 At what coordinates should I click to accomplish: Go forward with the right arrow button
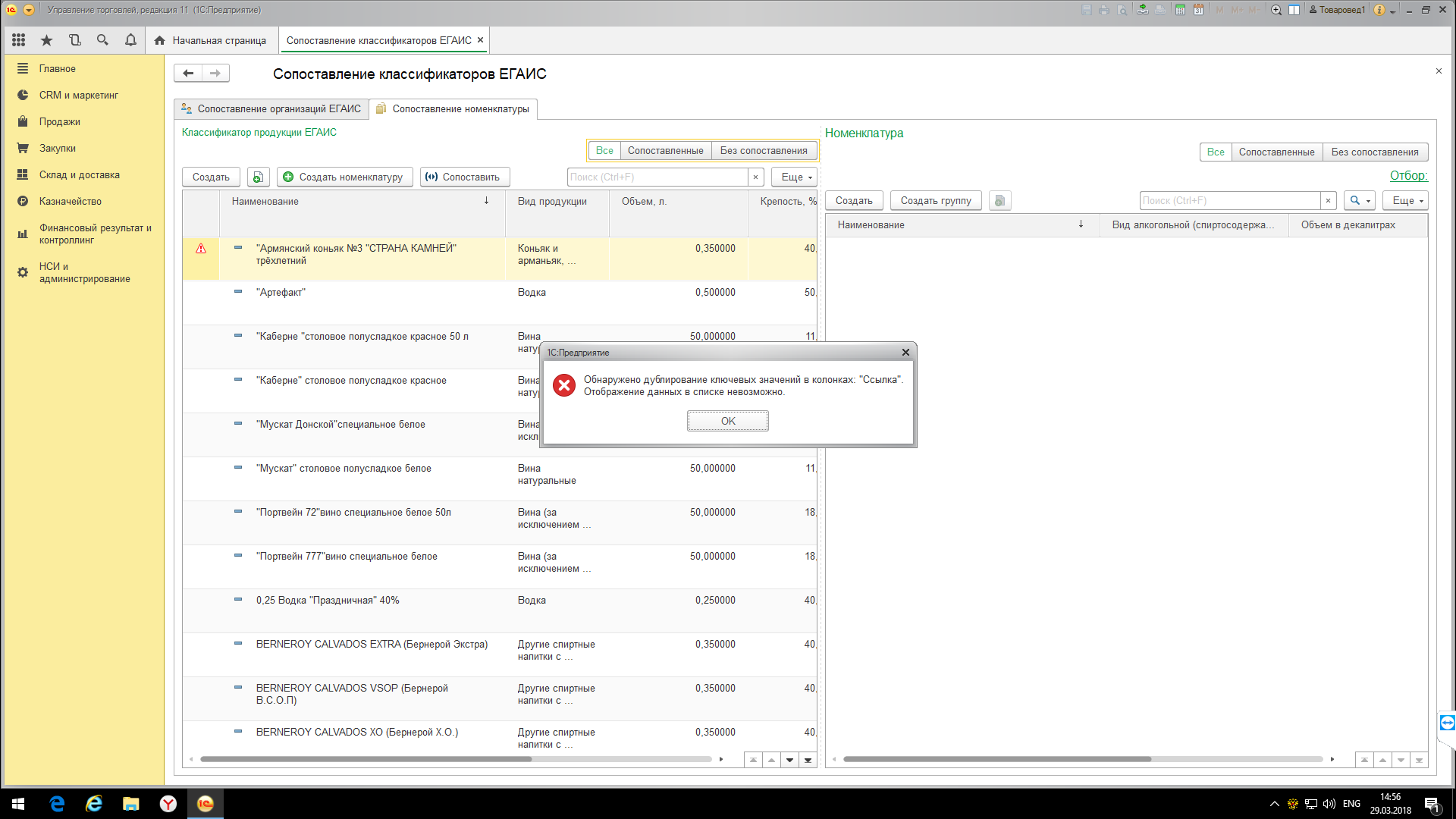coord(215,74)
